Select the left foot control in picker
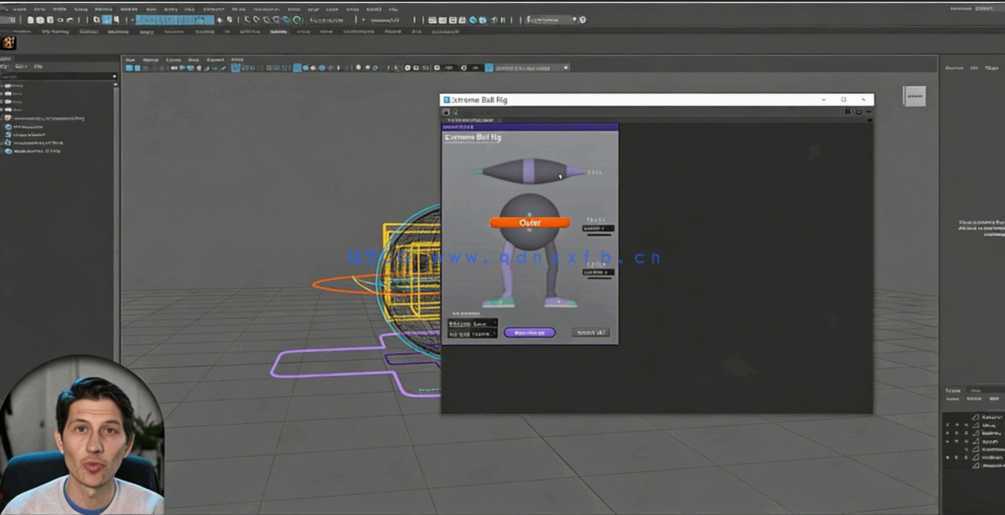Viewport: 1005px width, 515px height. click(498, 301)
